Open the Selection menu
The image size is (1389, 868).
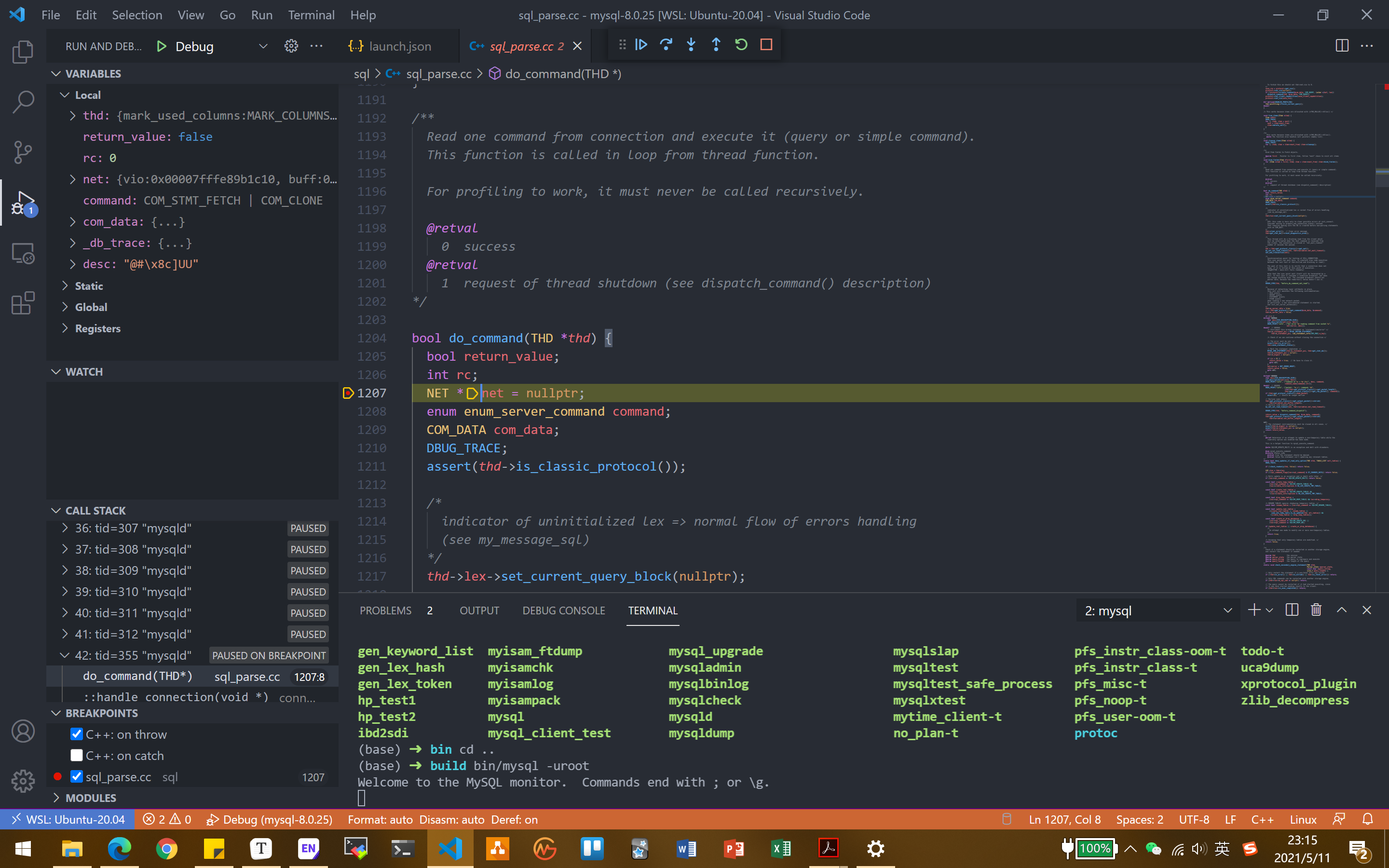pos(136,15)
